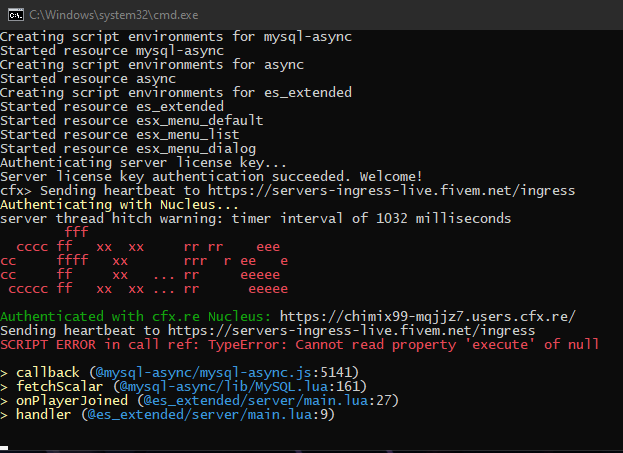
Task: Click the green Authenticated with cfx.re Nucleus text
Action: [135, 317]
